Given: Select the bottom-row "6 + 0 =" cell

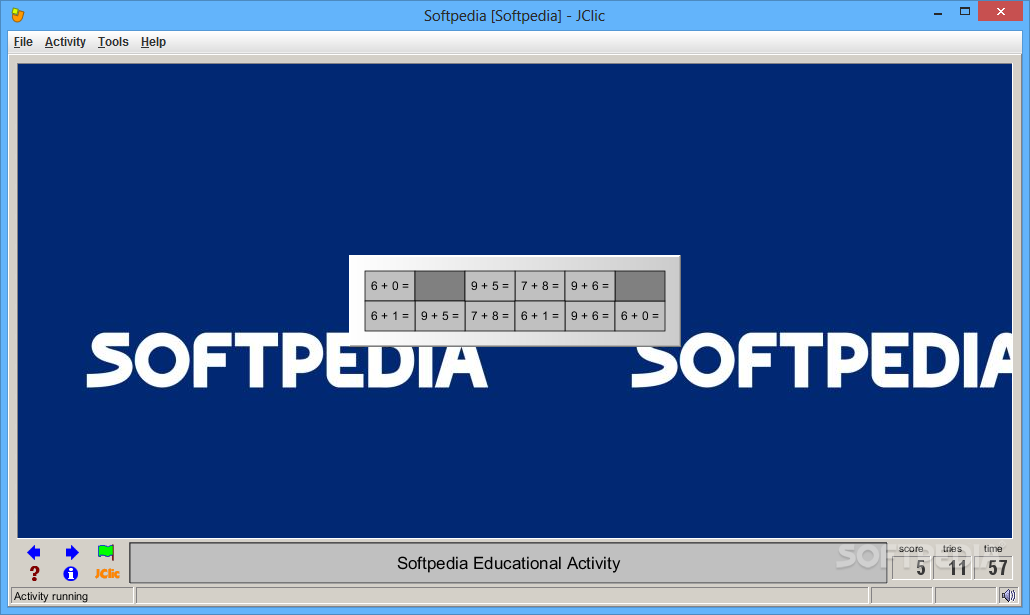Looking at the screenshot, I should point(640,316).
